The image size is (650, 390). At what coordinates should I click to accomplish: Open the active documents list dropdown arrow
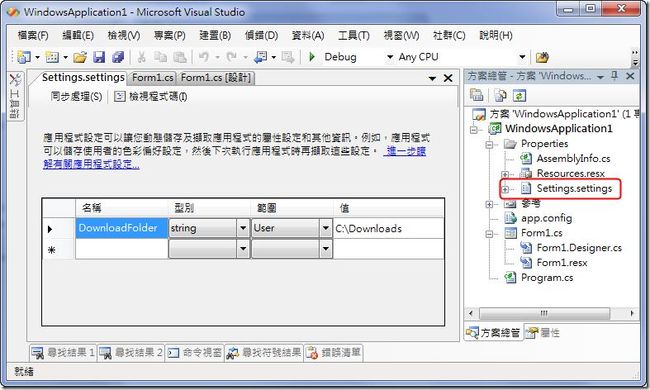click(432, 78)
